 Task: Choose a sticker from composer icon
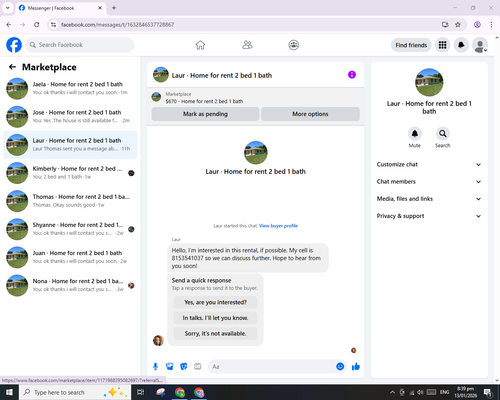184,367
